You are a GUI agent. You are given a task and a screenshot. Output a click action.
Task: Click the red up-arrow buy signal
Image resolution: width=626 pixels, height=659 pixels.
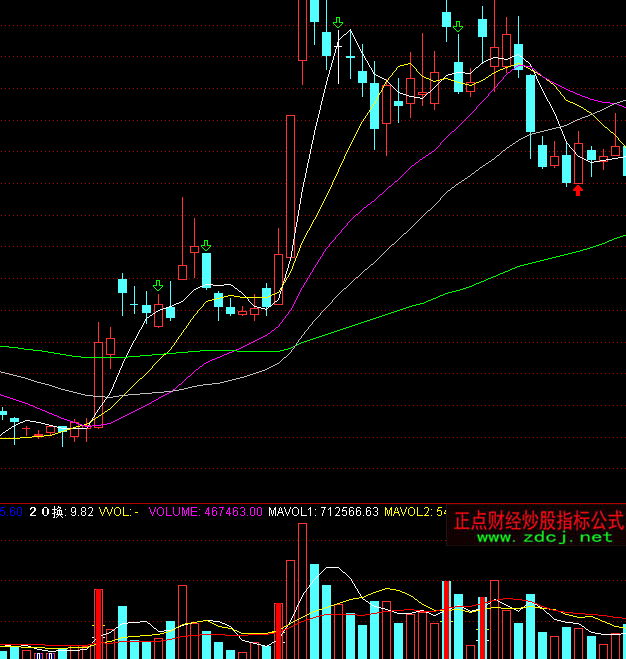pyautogui.click(x=577, y=190)
